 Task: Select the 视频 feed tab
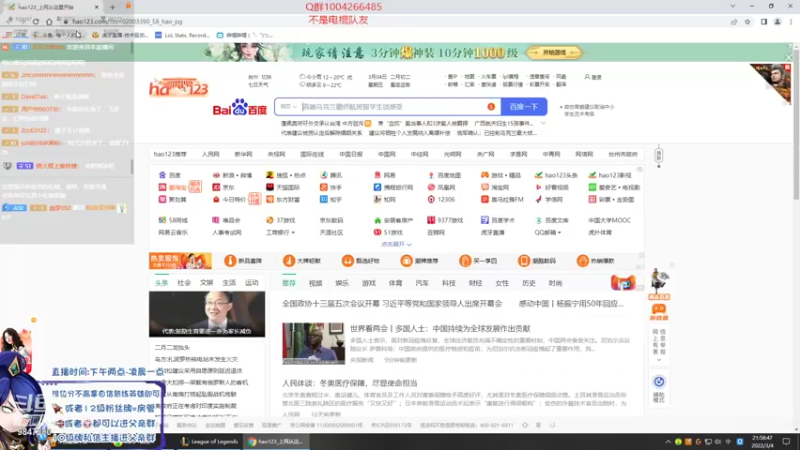coord(315,283)
